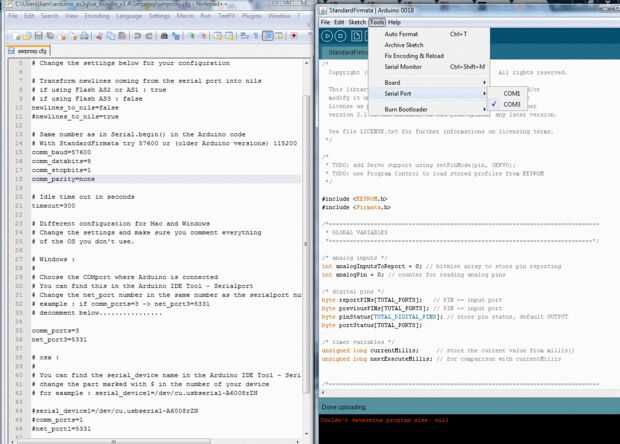The image size is (620, 444).
Task: Select the unchecked COM1 serial port entry
Action: [x=508, y=93]
